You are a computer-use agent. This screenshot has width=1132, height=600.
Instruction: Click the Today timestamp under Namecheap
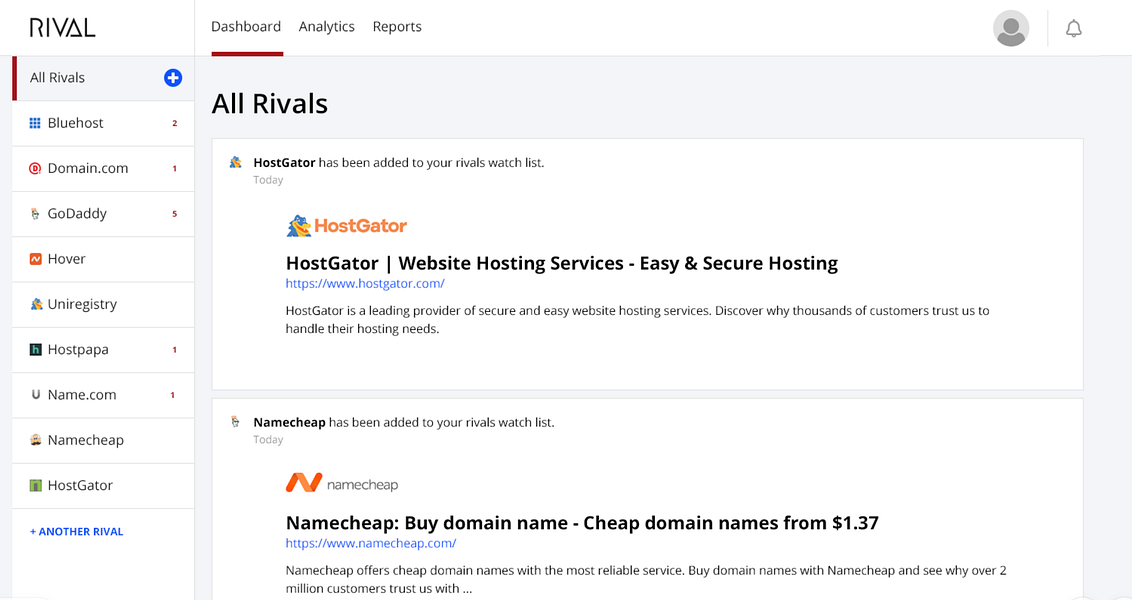pyautogui.click(x=268, y=440)
